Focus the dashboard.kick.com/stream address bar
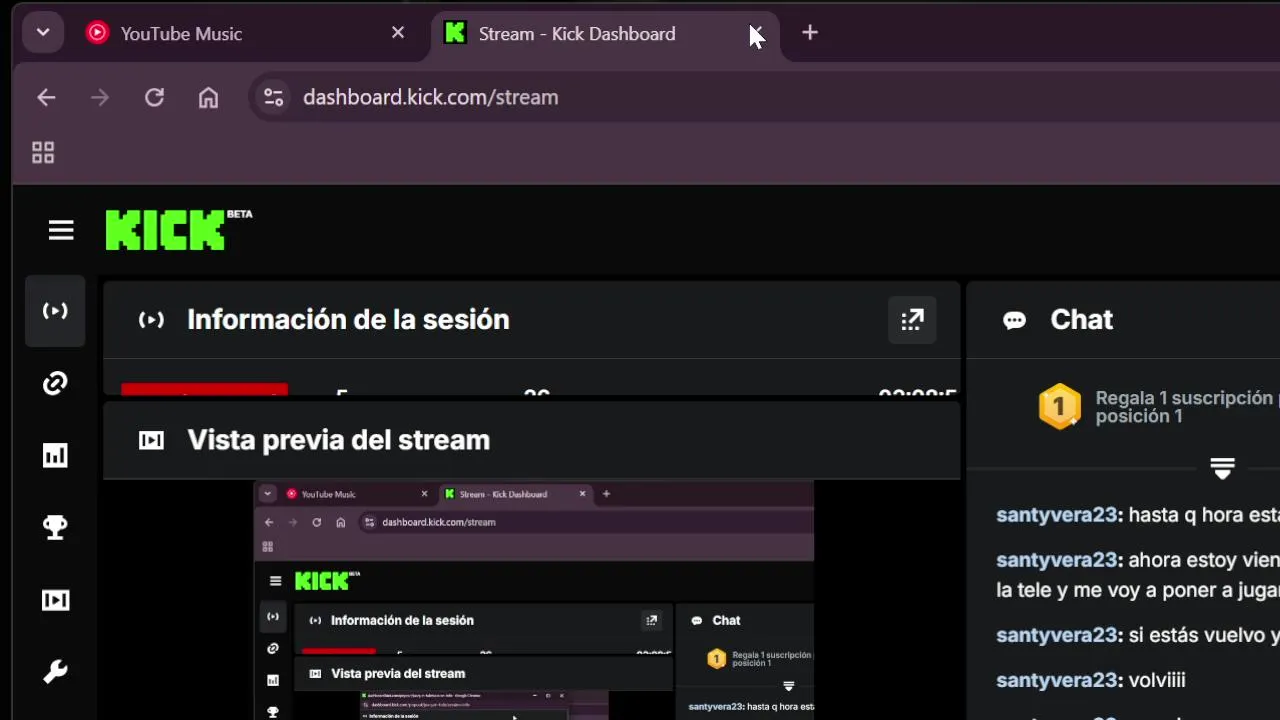 click(430, 97)
